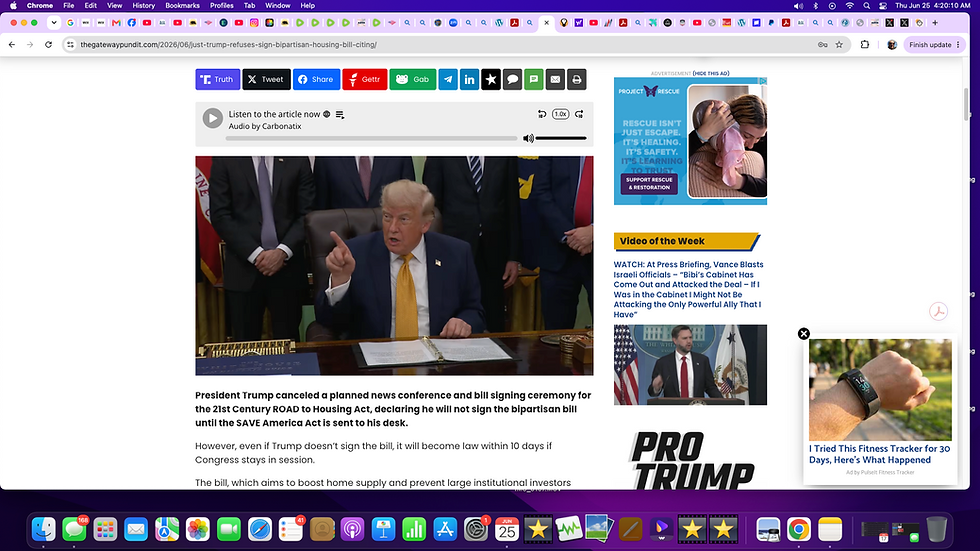The image size is (980, 551).
Task: Skip audio forward 10 seconds
Action: [x=579, y=114]
